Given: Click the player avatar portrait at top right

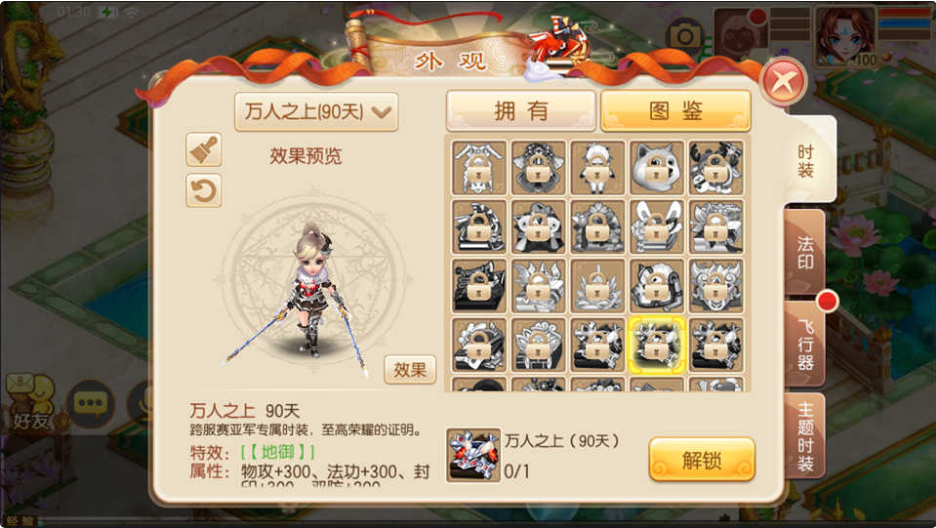Looking at the screenshot, I should pyautogui.click(x=845, y=36).
